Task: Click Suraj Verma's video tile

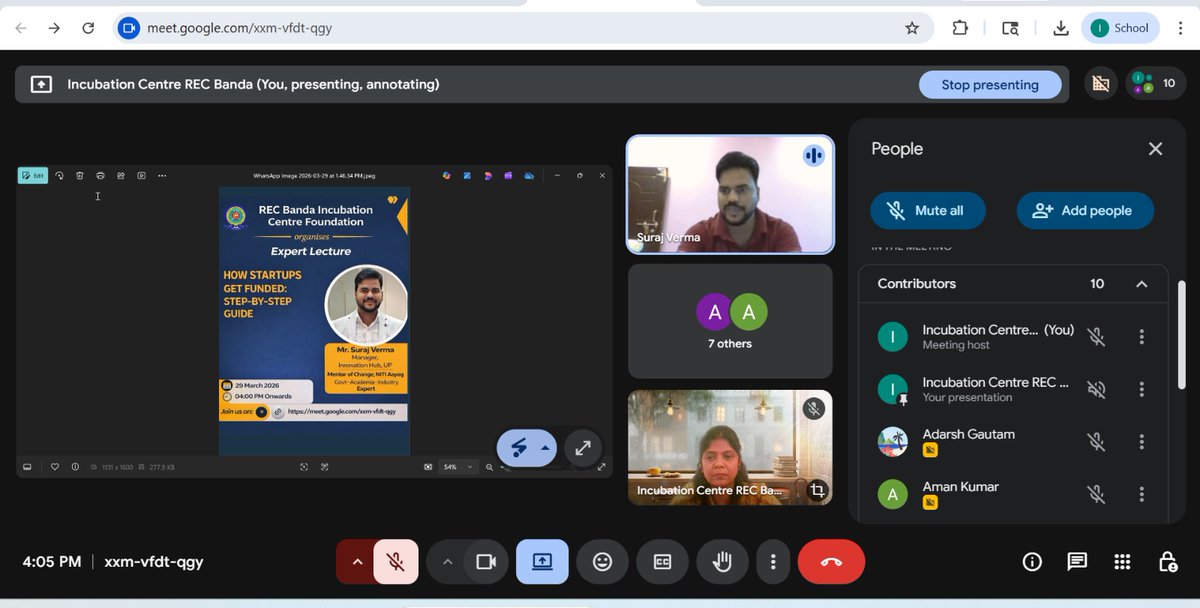Action: point(730,194)
